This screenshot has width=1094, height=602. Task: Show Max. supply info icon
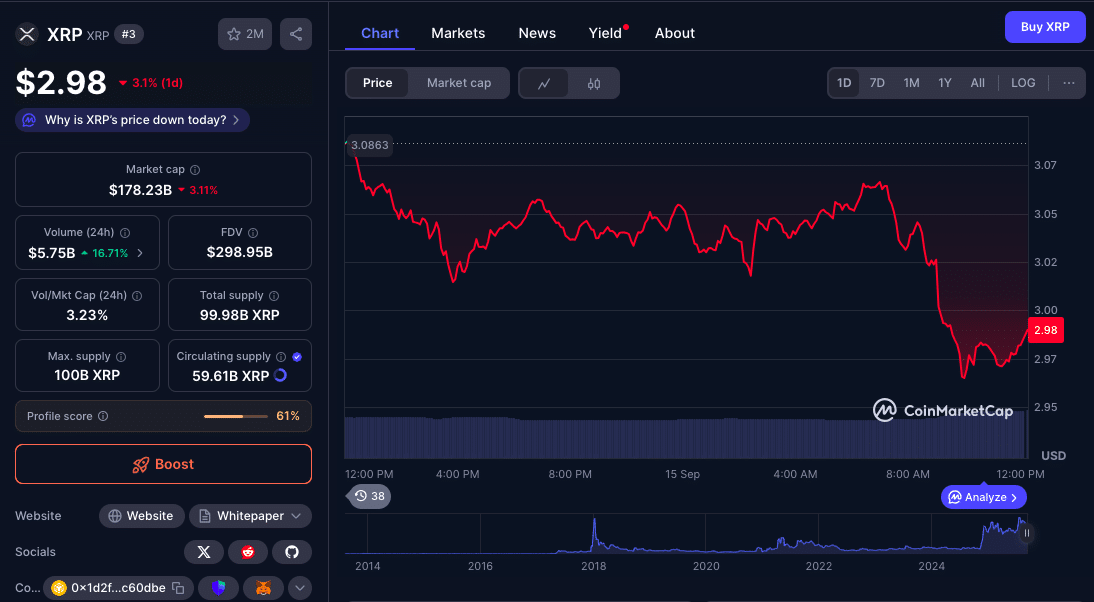121,356
